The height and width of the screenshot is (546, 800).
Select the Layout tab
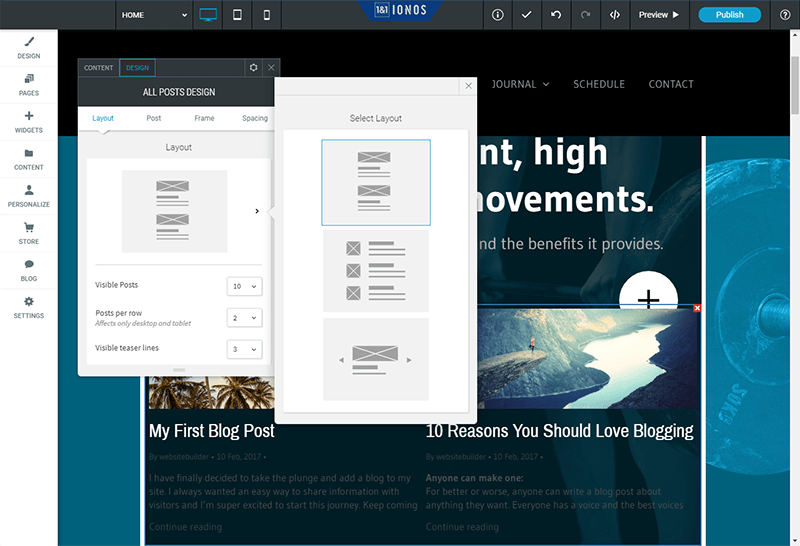click(103, 118)
